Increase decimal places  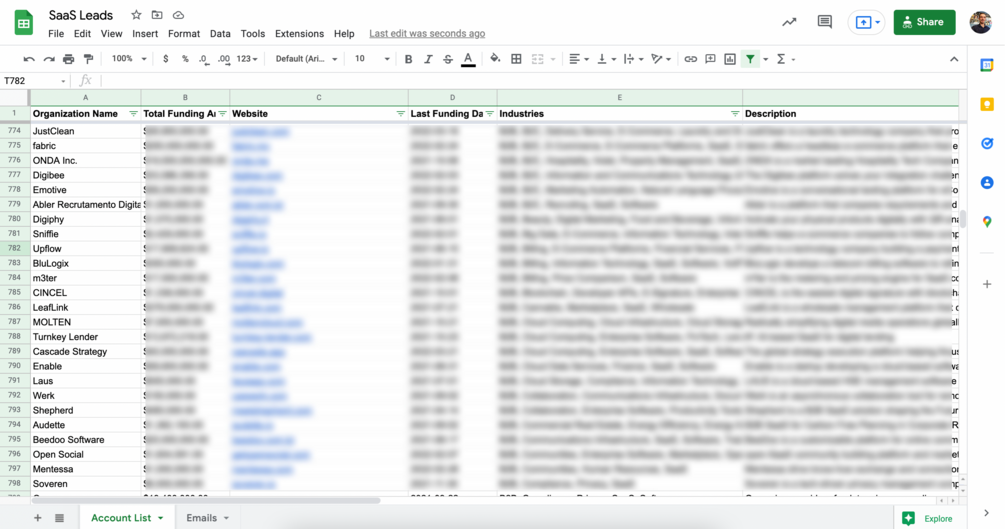pyautogui.click(x=224, y=59)
